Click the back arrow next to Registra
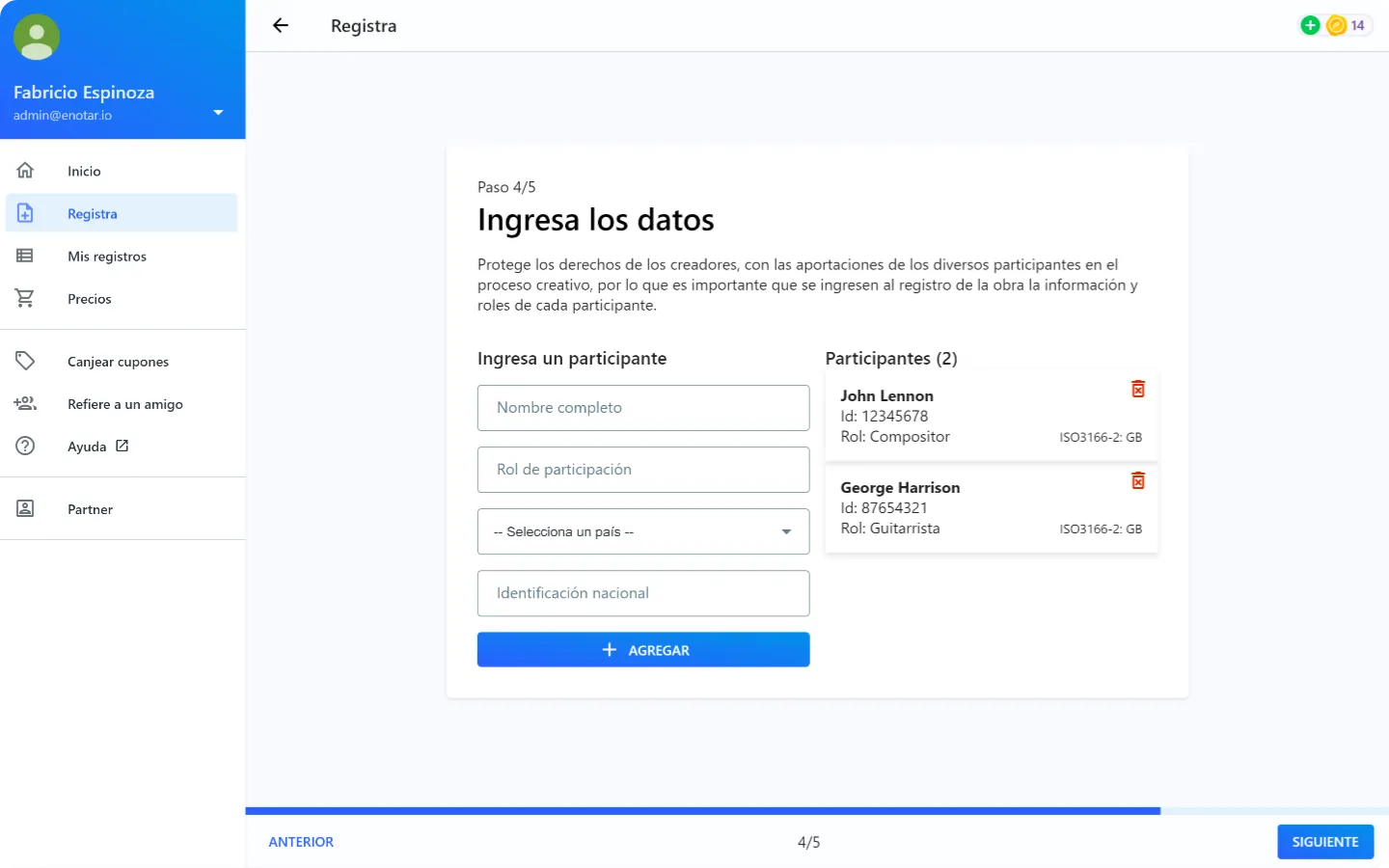The width and height of the screenshot is (1389, 868). point(280,26)
